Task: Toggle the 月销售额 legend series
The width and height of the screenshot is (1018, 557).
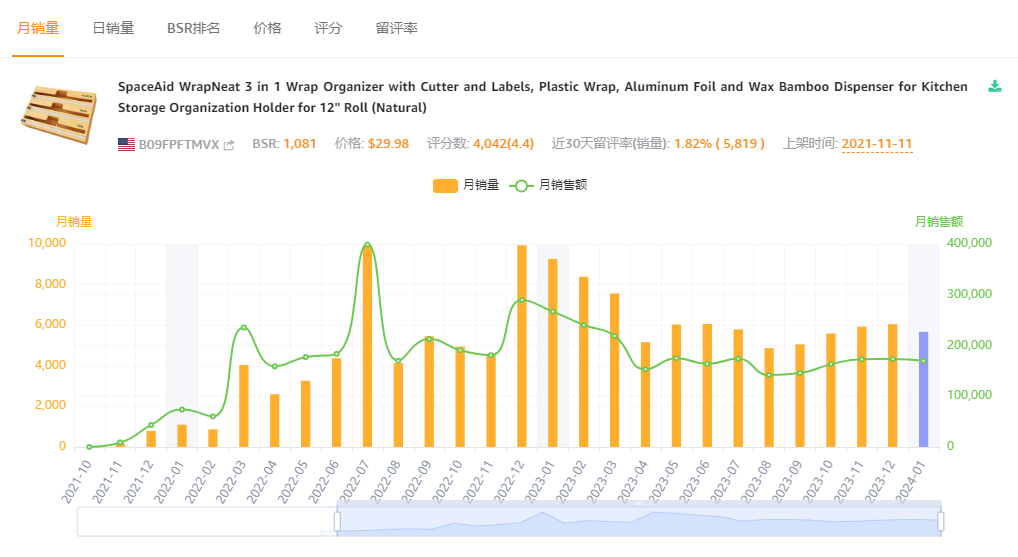Action: click(x=549, y=185)
